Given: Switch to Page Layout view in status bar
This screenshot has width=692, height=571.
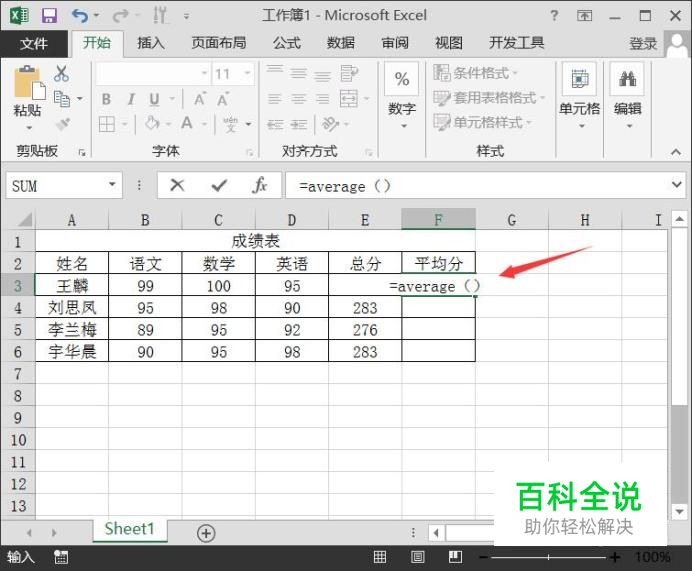Looking at the screenshot, I should pyautogui.click(x=417, y=557).
